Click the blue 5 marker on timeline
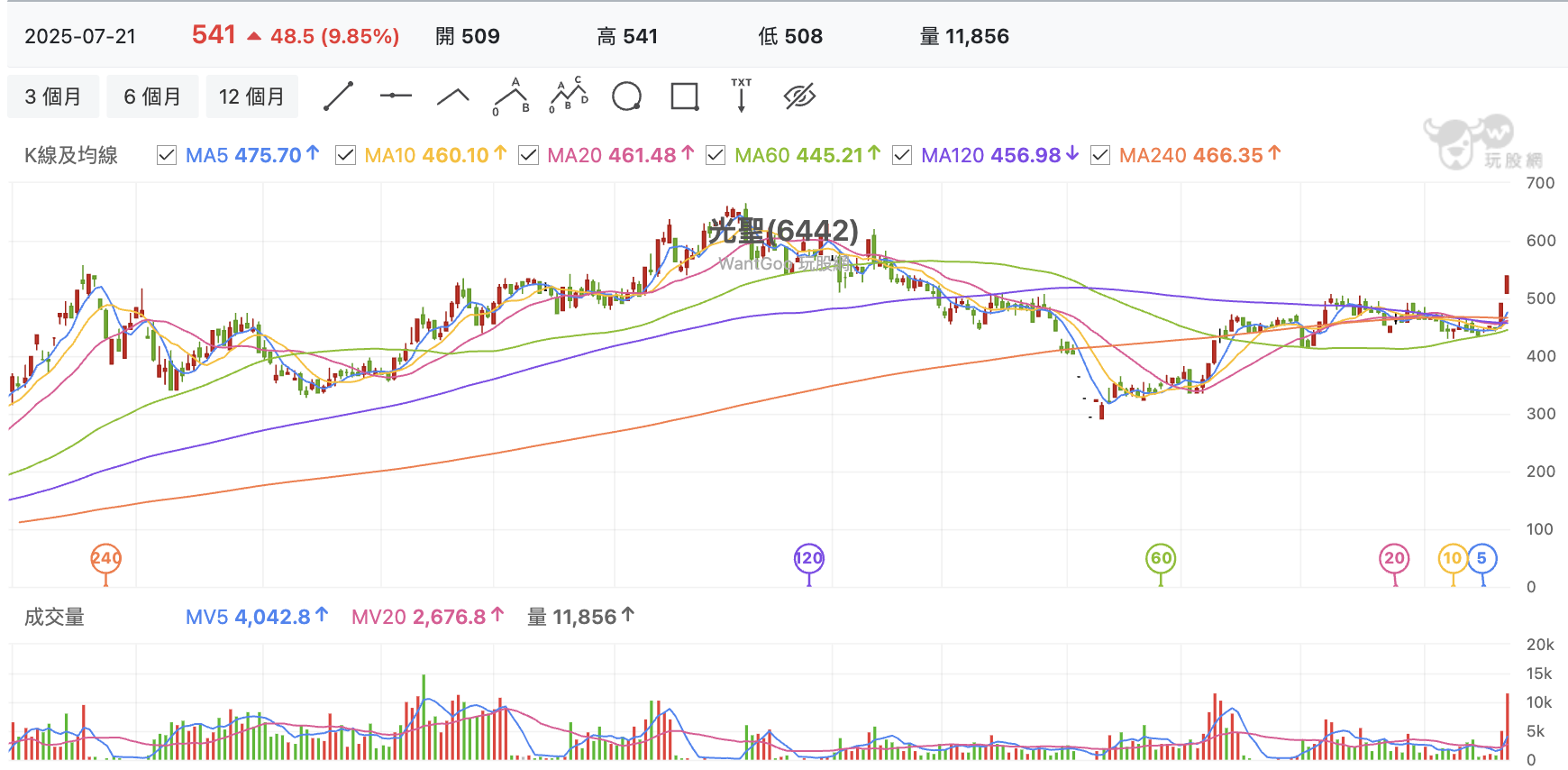This screenshot has width=1568, height=770. click(1482, 558)
